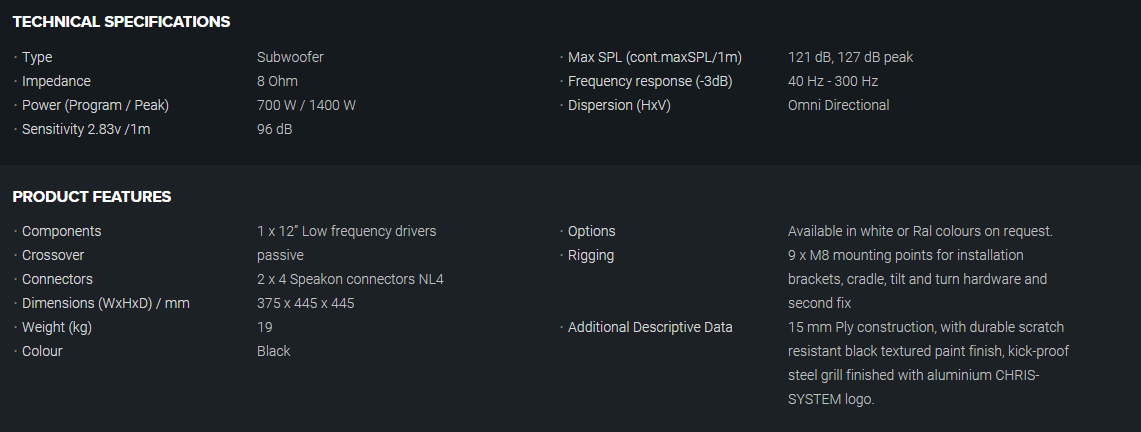Click the PRODUCT FEATURES heading
1141x432 pixels.
tap(92, 197)
